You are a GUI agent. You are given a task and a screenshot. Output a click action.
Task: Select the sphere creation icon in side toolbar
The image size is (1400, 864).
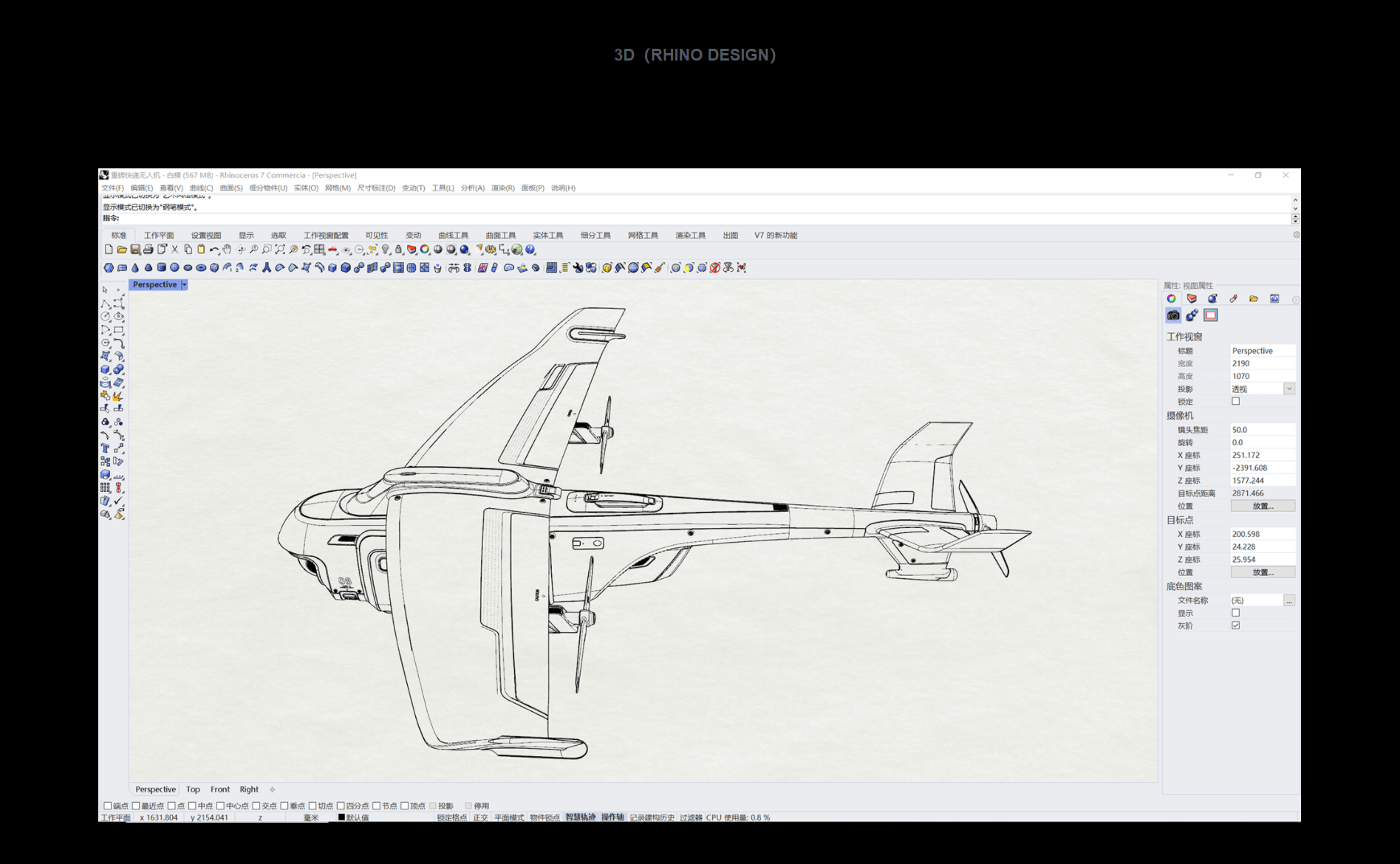point(119,368)
